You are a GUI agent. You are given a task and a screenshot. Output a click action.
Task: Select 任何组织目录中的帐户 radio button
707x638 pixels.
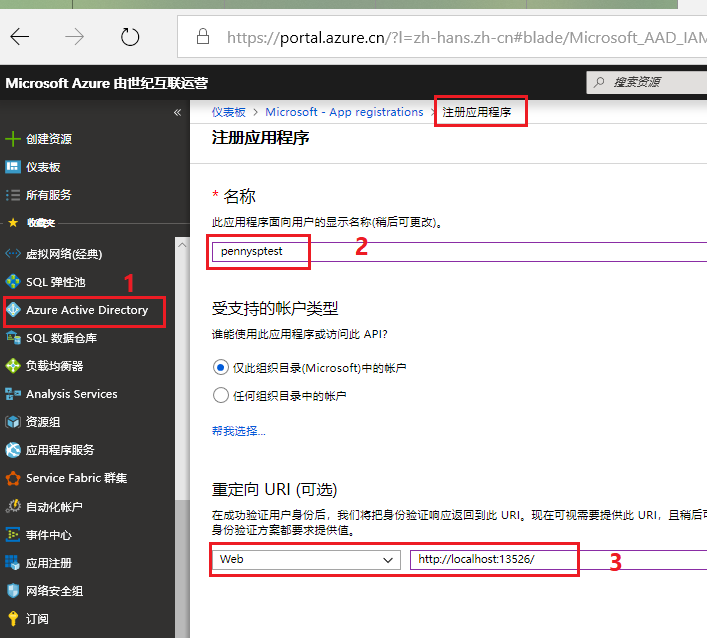click(221, 395)
